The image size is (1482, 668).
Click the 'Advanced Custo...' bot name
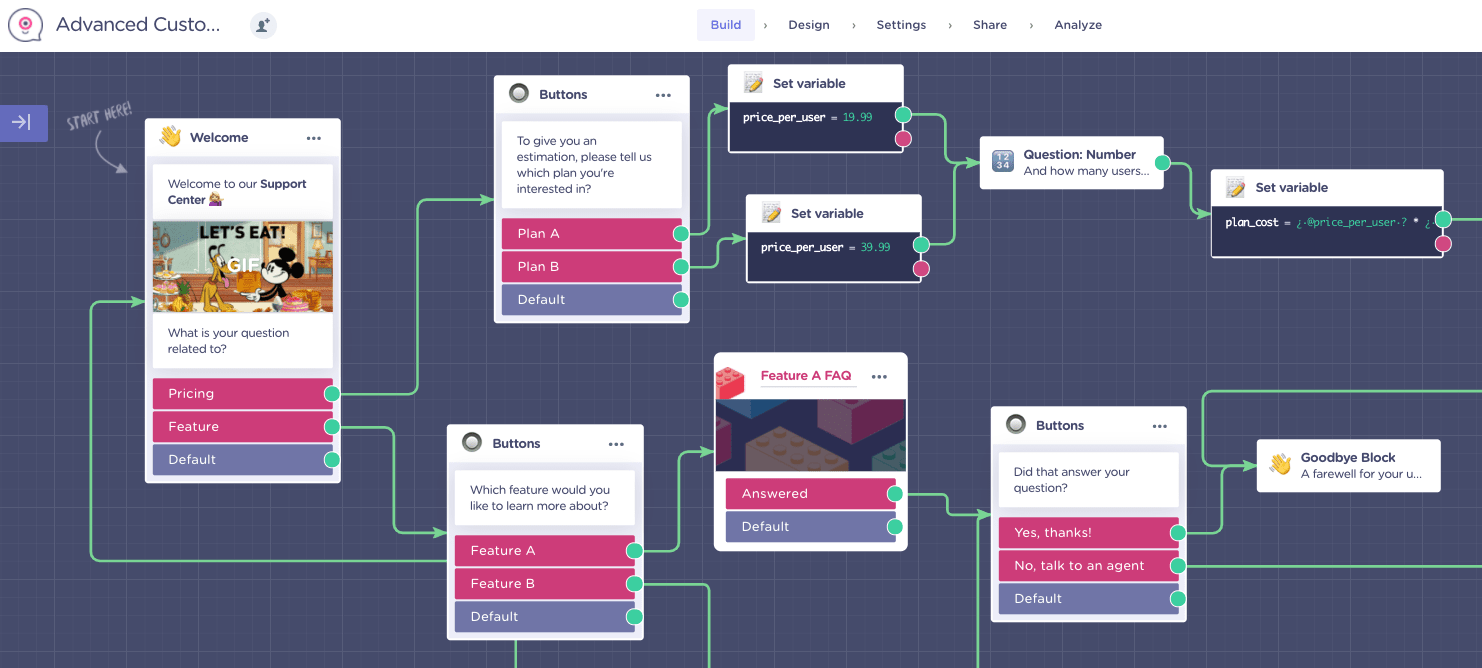(x=138, y=25)
